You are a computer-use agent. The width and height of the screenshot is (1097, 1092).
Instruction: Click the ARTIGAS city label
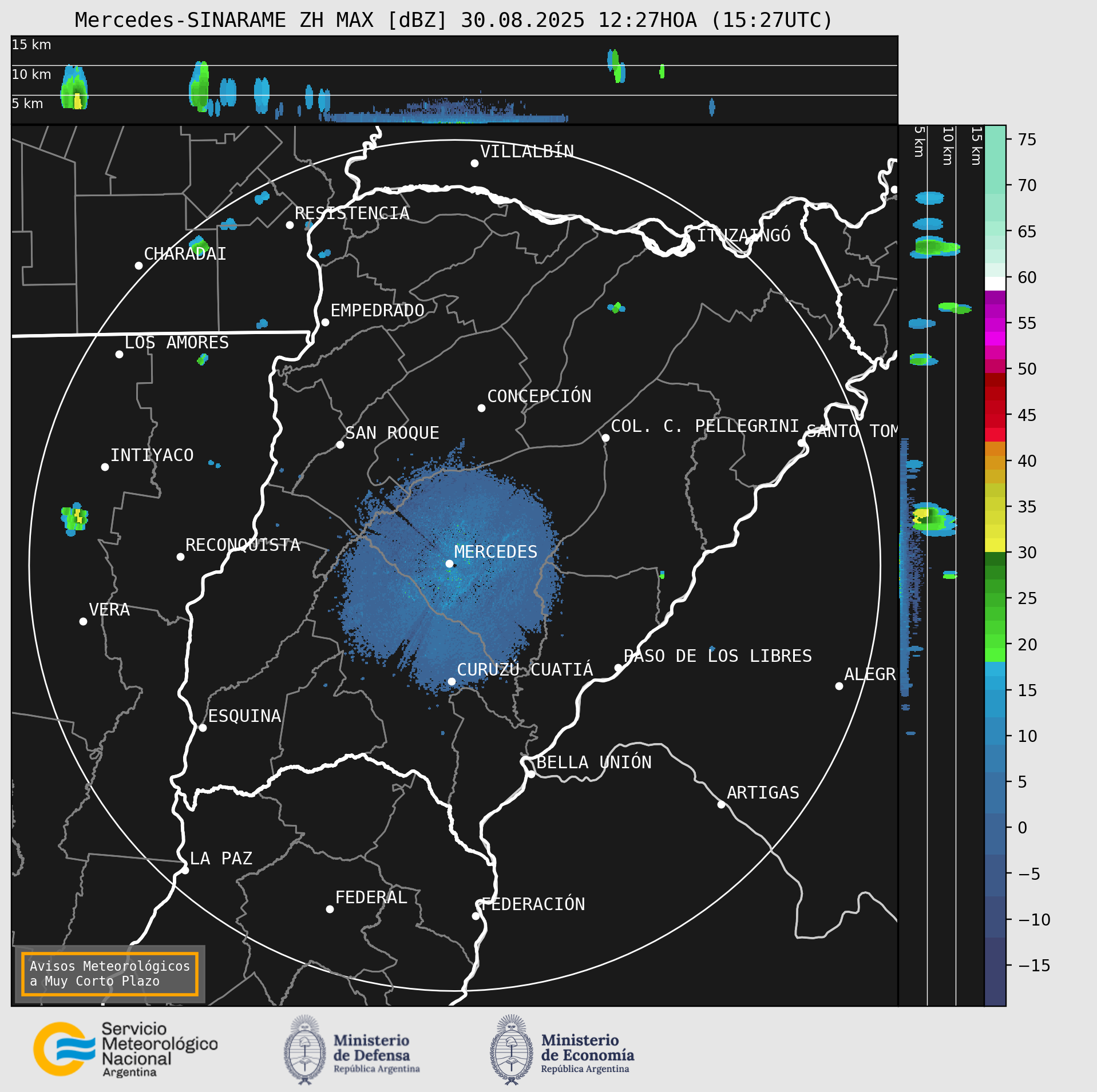coord(763,793)
